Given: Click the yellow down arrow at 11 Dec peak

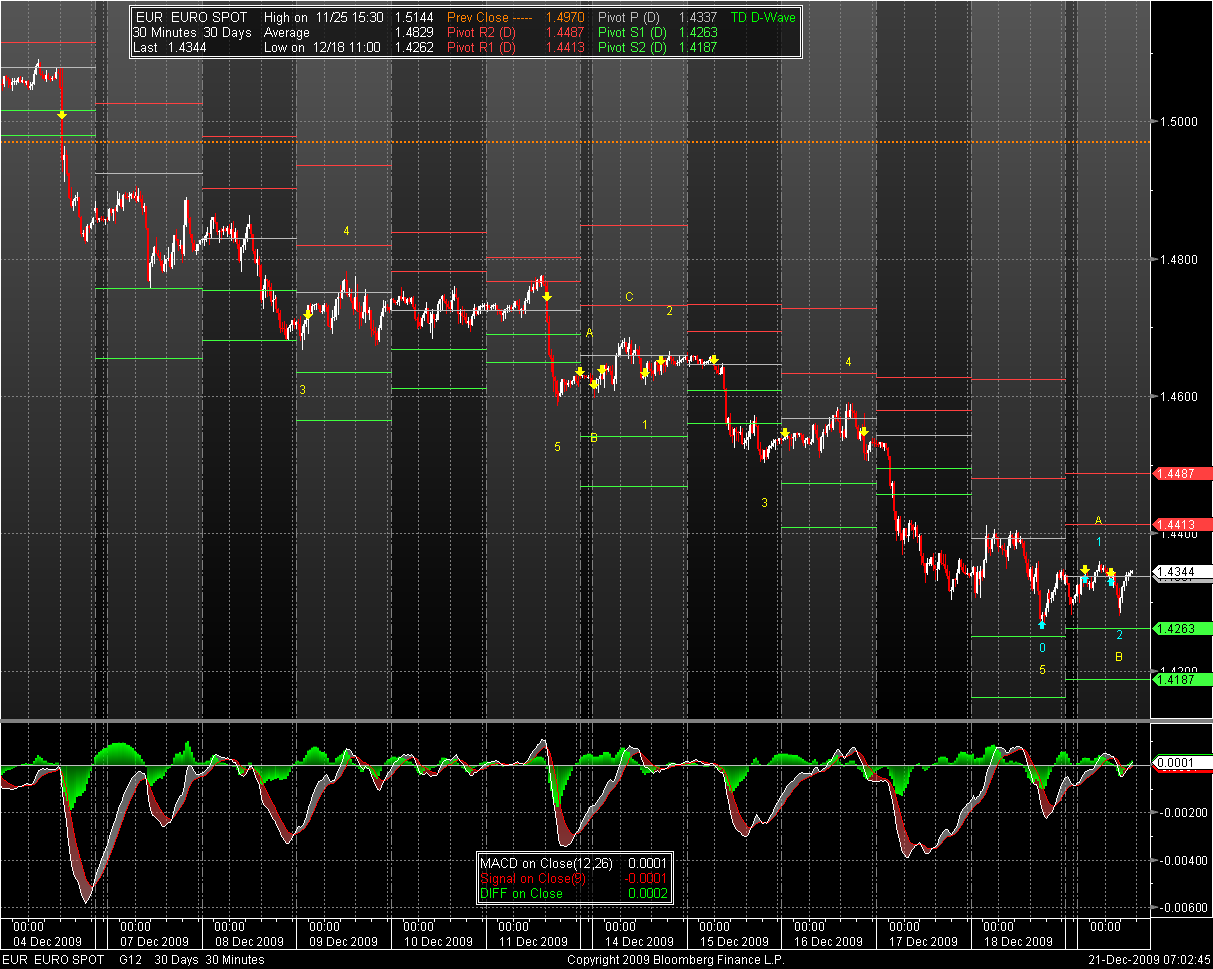Looking at the screenshot, I should click(x=546, y=296).
